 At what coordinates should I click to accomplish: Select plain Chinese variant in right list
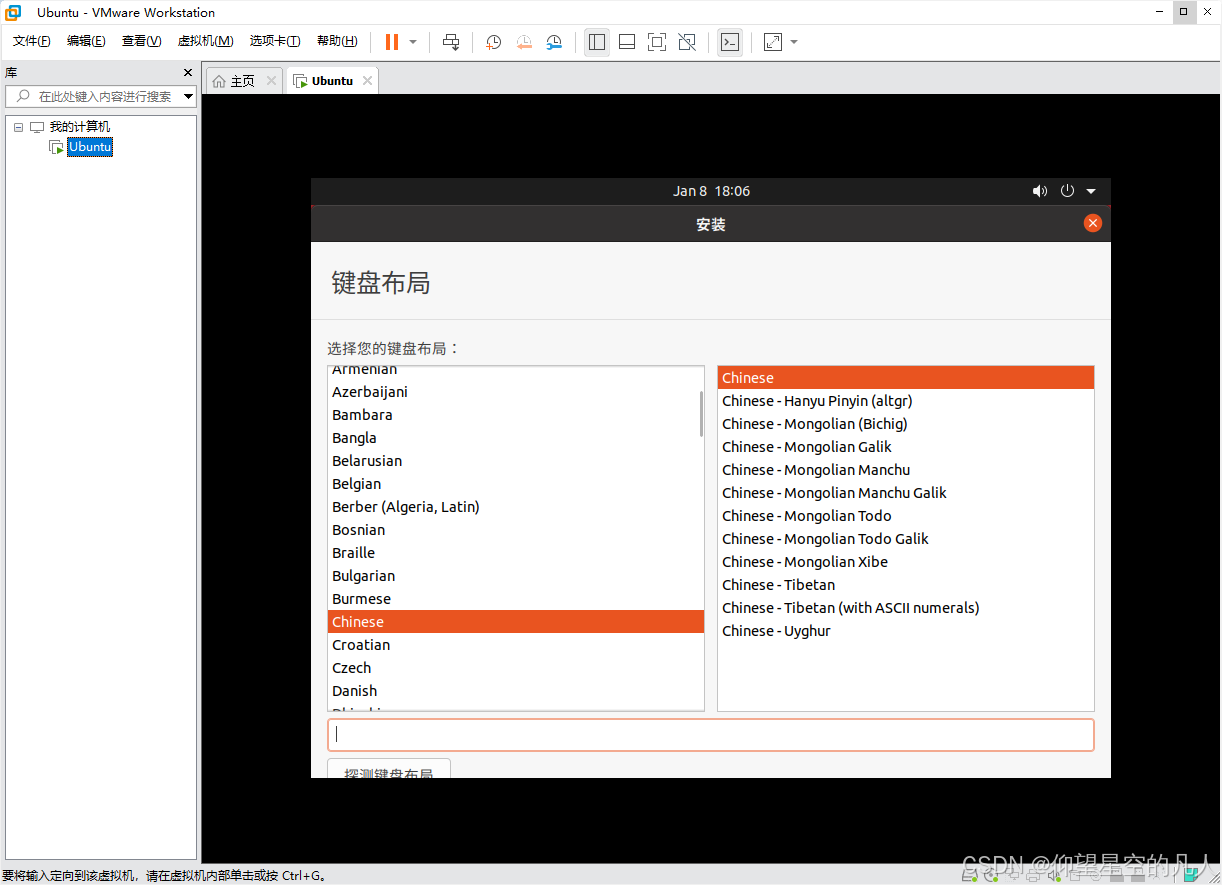[x=906, y=378]
